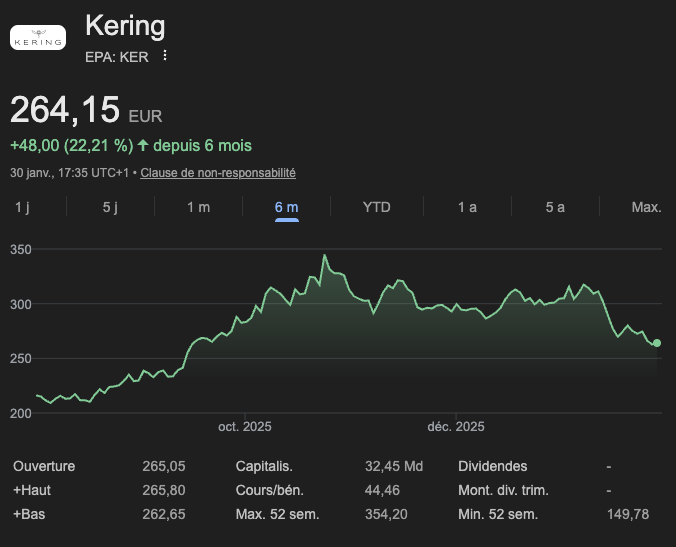The image size is (676, 547).
Task: Show the 1 a chart range
Action: pos(467,207)
